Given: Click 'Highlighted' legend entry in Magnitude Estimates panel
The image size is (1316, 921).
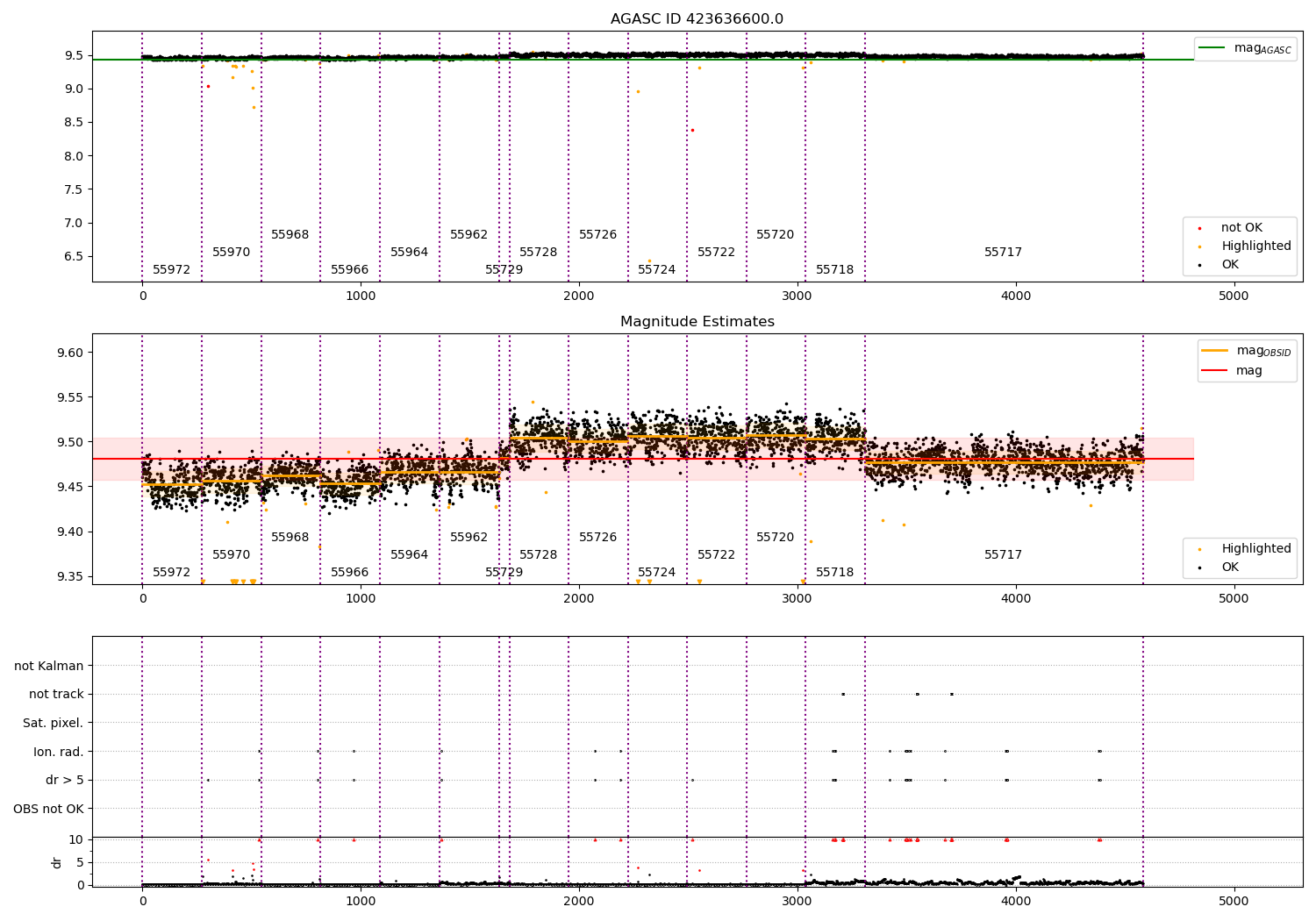Looking at the screenshot, I should (x=1244, y=549).
